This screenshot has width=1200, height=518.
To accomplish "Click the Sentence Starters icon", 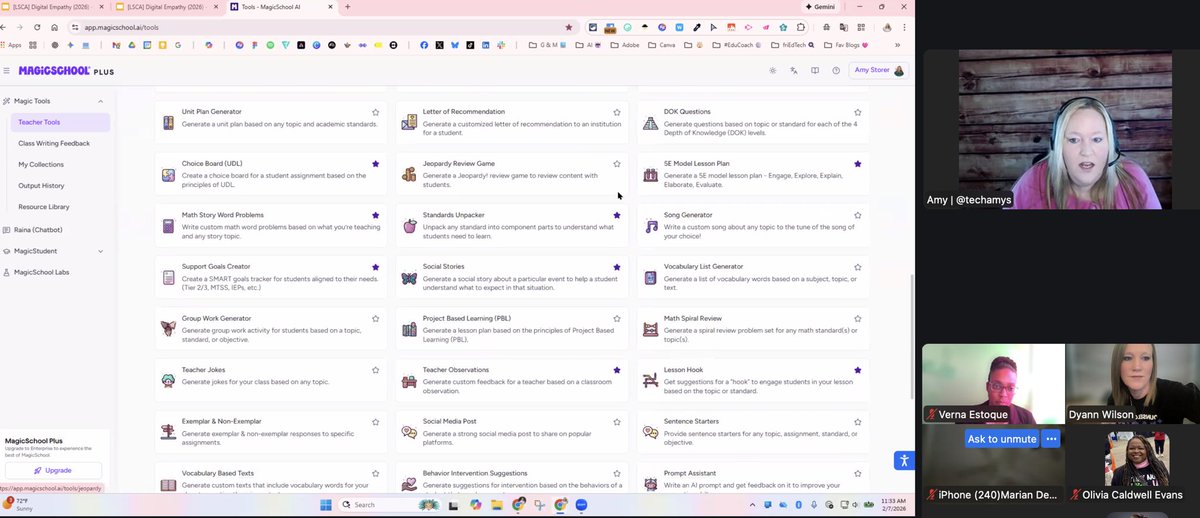I will [651, 433].
